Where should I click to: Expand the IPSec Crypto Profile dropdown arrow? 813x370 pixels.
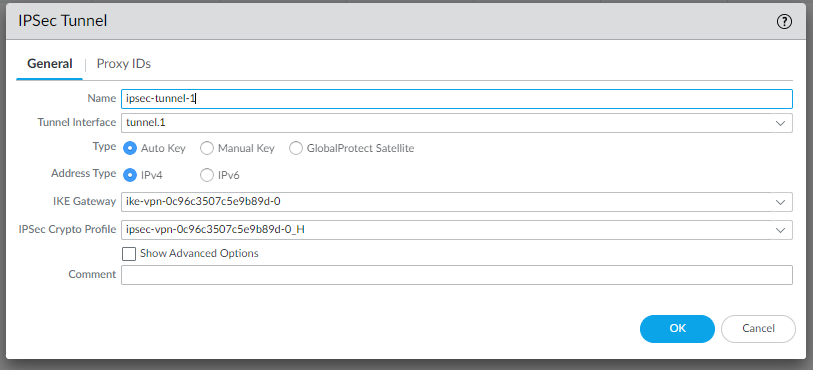click(780, 230)
